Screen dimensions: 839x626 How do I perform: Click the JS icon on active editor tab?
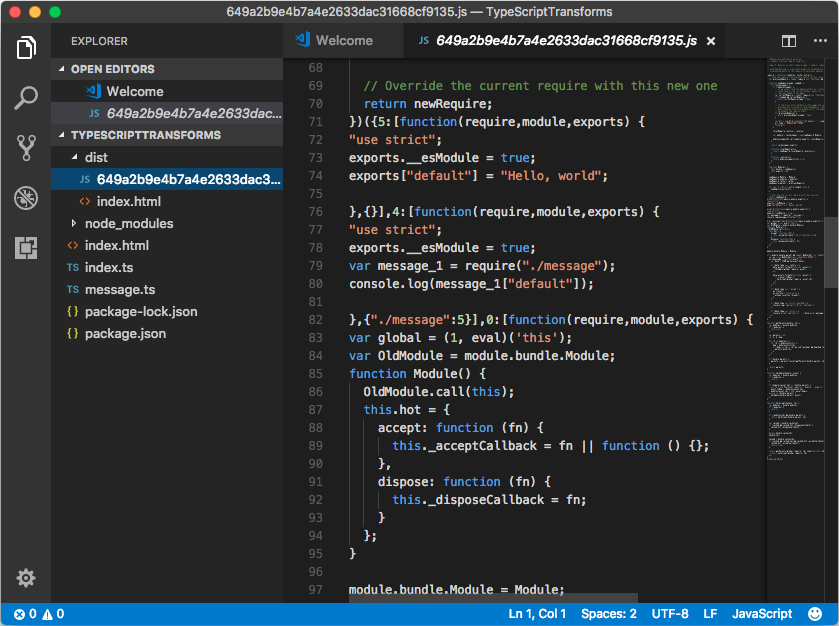423,41
